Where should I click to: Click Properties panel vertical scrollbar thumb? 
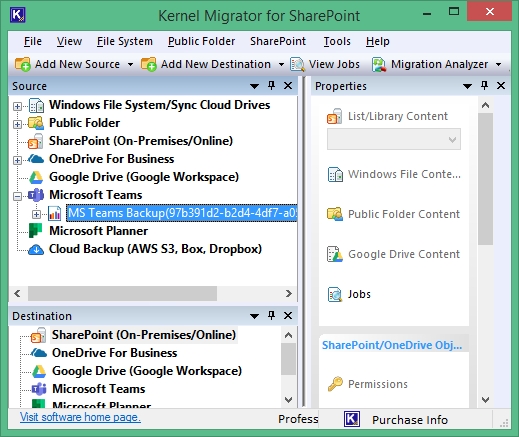click(x=485, y=179)
